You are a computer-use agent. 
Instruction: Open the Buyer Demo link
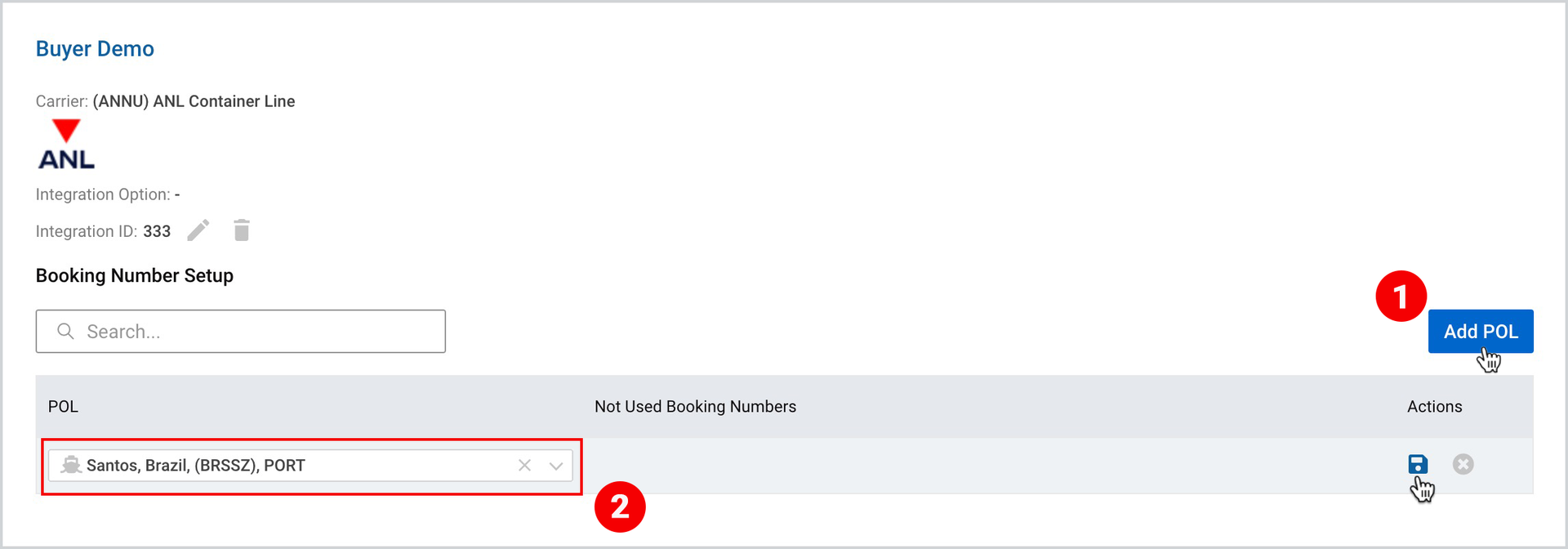(95, 49)
